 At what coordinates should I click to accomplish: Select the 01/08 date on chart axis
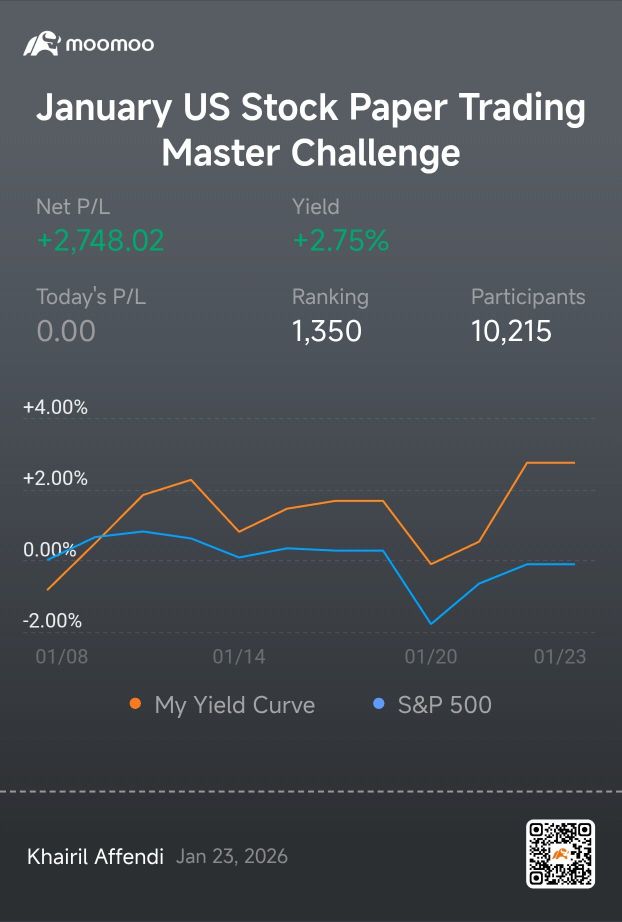[x=62, y=656]
